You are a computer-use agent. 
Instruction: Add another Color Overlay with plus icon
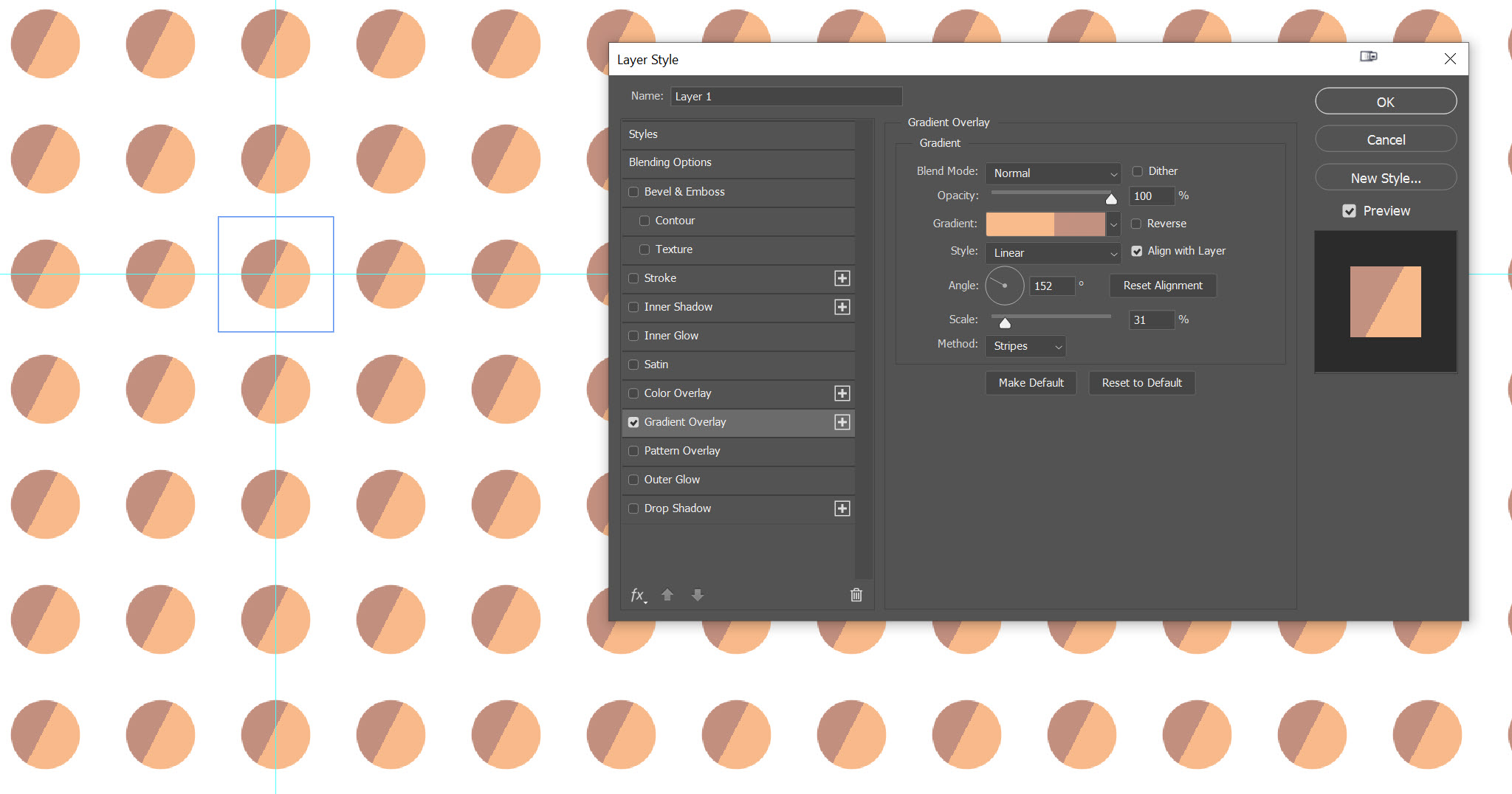click(x=842, y=393)
